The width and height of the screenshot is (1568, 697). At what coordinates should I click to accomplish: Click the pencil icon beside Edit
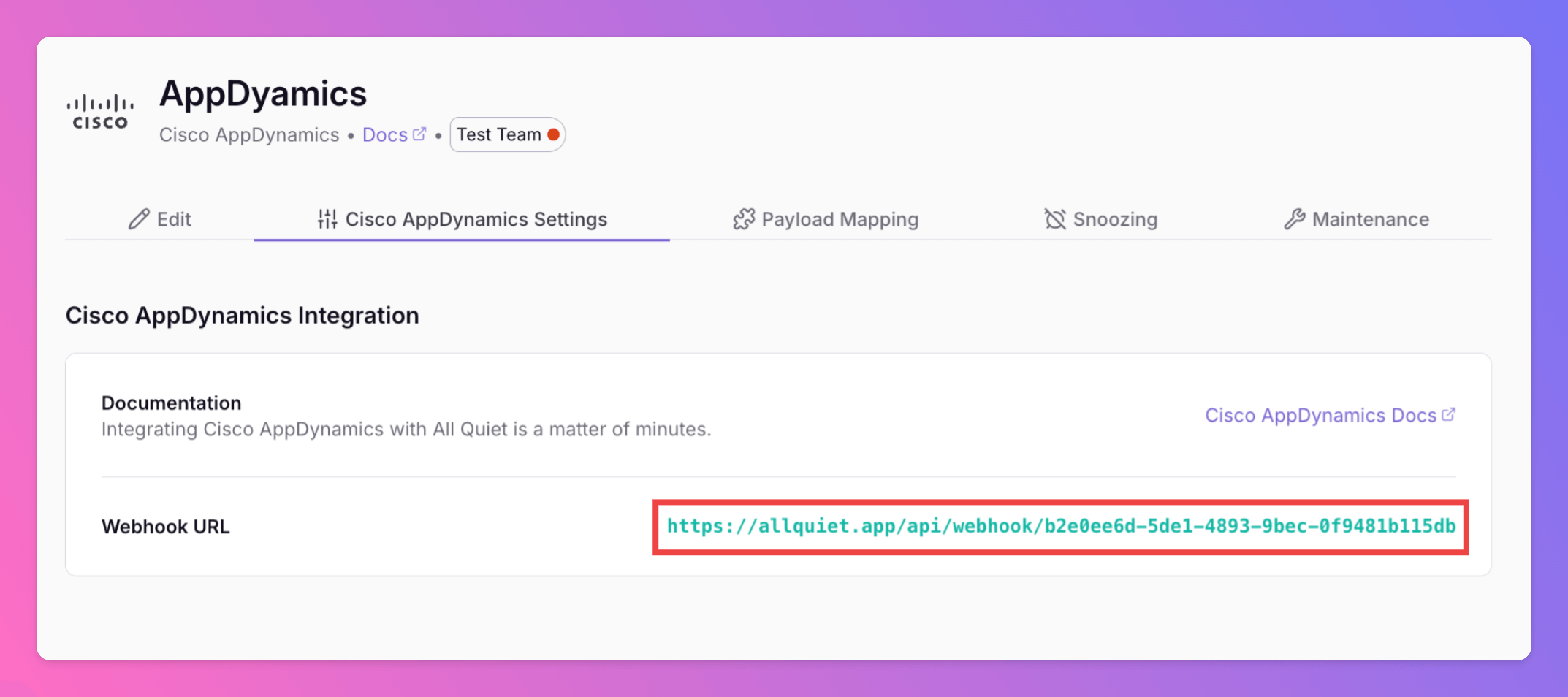click(x=139, y=219)
